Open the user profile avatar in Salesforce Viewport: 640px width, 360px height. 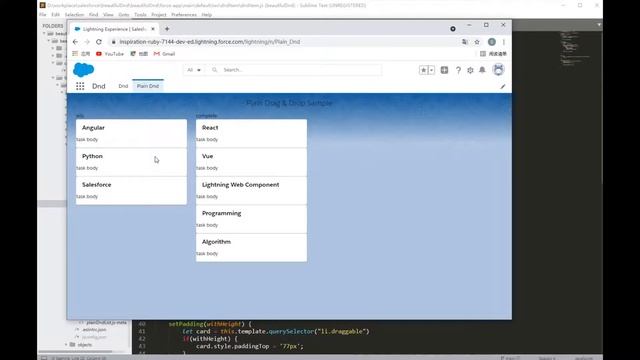click(x=498, y=70)
